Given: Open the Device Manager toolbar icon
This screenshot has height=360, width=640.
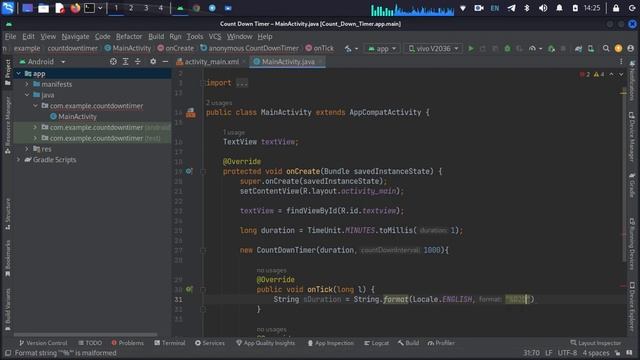Looking at the screenshot, I should [591, 49].
